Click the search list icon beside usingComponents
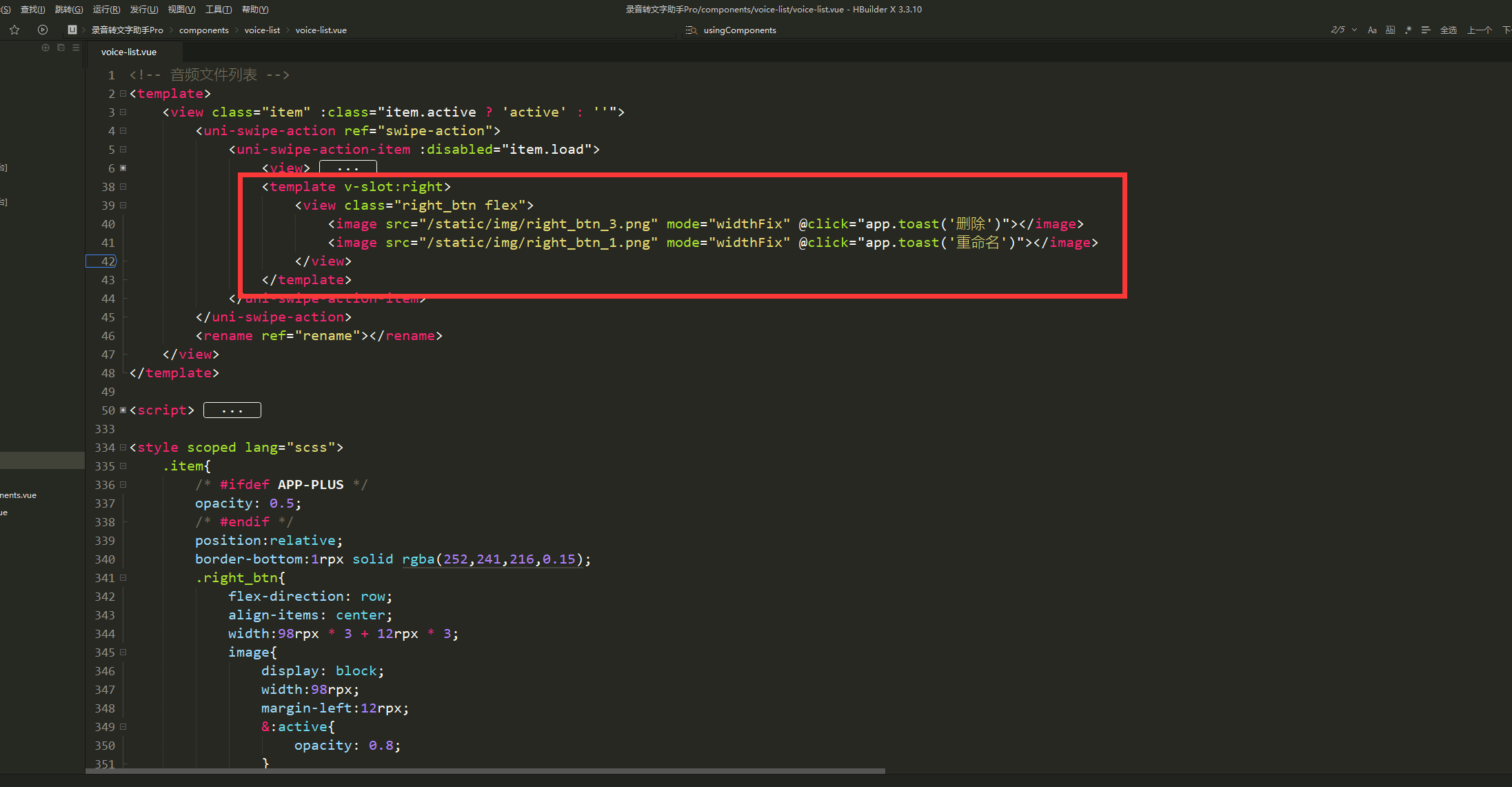This screenshot has width=1512, height=787. point(691,30)
